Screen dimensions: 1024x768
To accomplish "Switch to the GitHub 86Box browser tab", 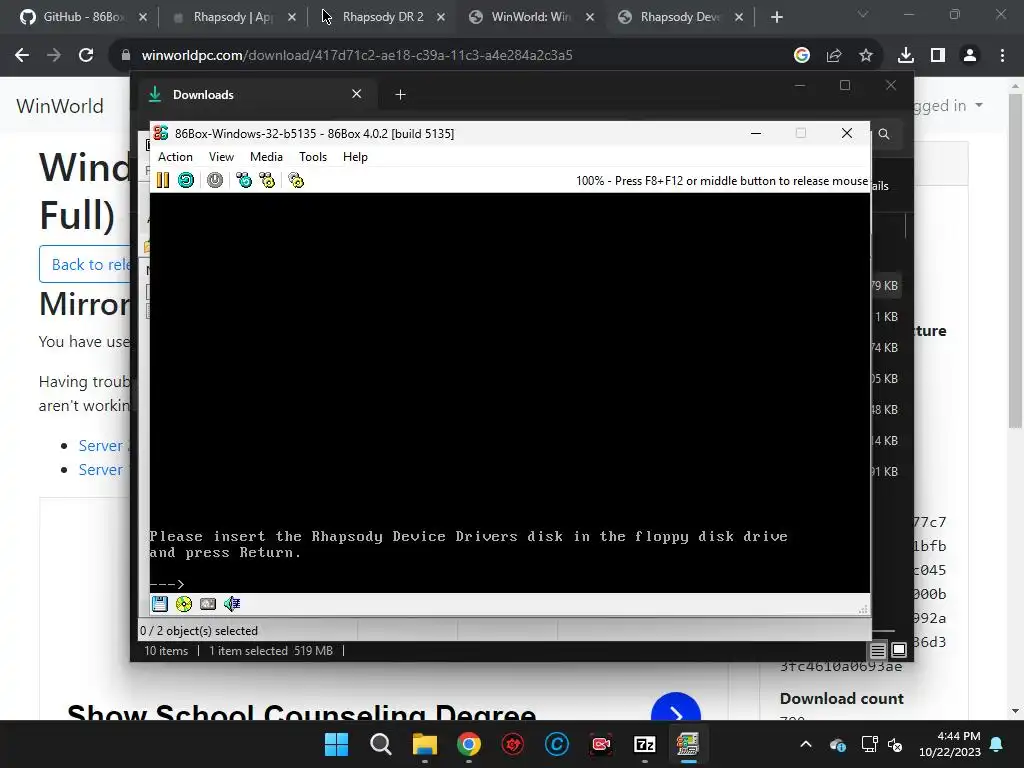I will [x=84, y=17].
